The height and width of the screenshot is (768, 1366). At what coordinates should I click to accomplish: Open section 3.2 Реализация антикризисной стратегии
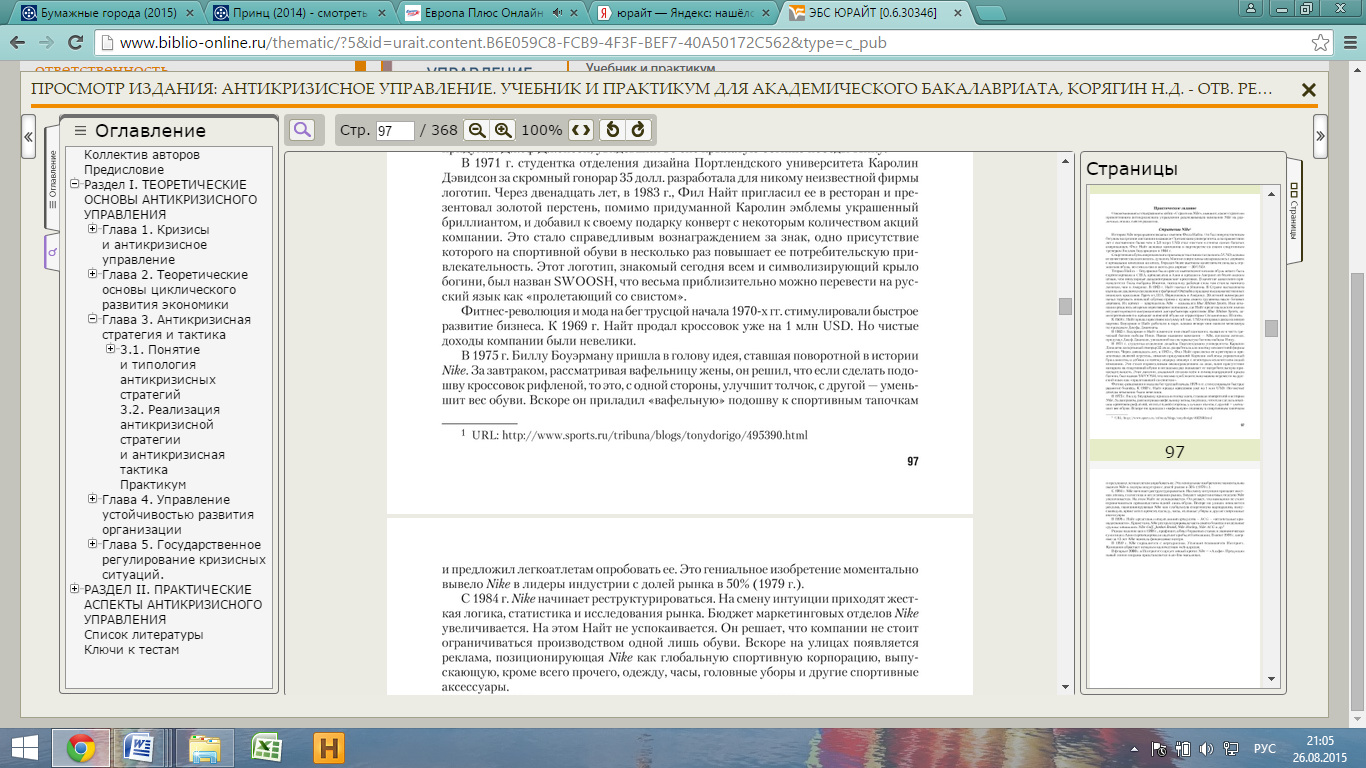click(171, 440)
